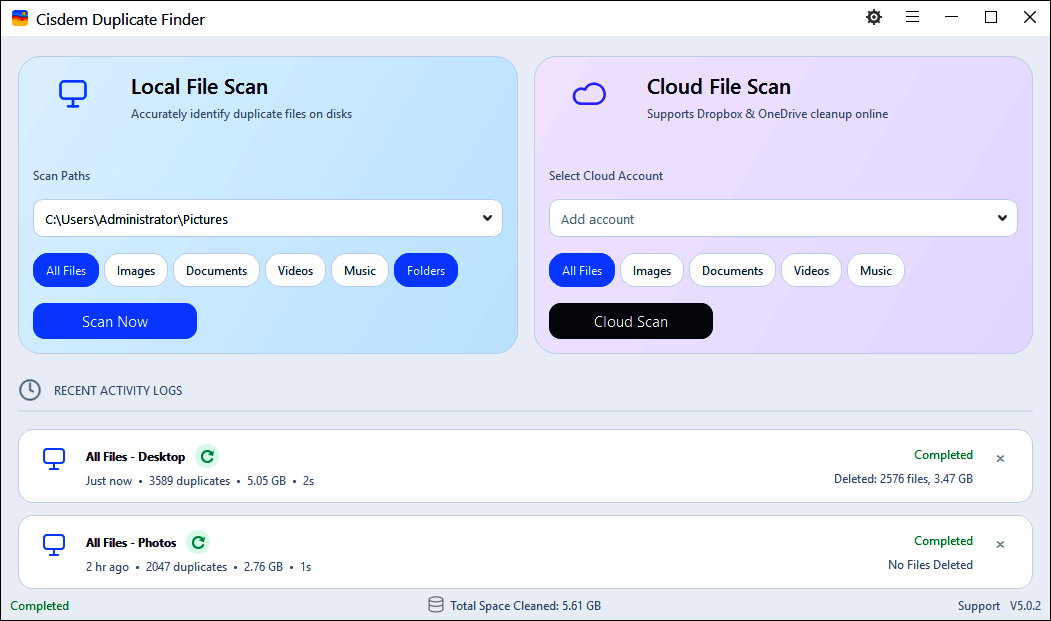Click the '3589 duplicates' text

coord(189,481)
